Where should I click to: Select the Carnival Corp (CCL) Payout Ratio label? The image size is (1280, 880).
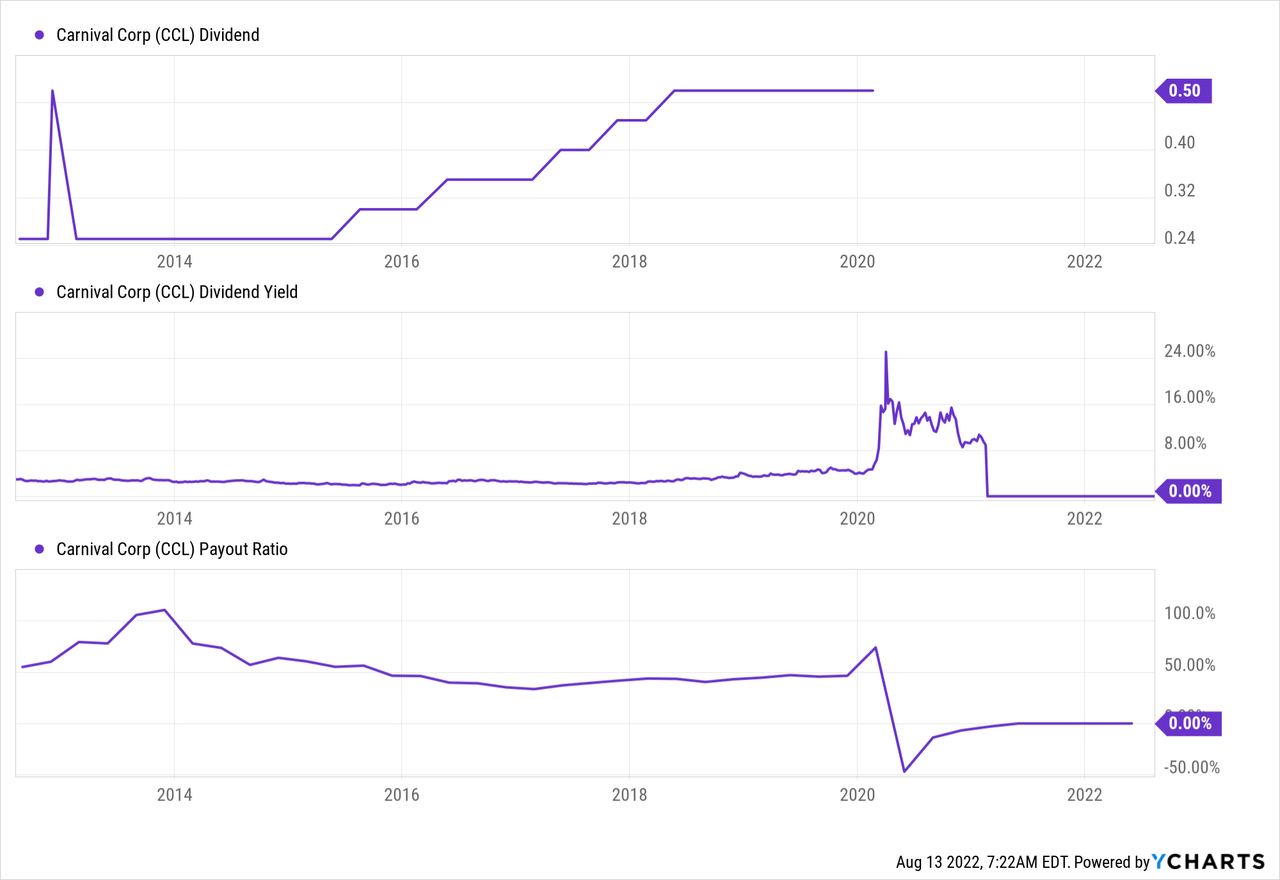pos(172,549)
